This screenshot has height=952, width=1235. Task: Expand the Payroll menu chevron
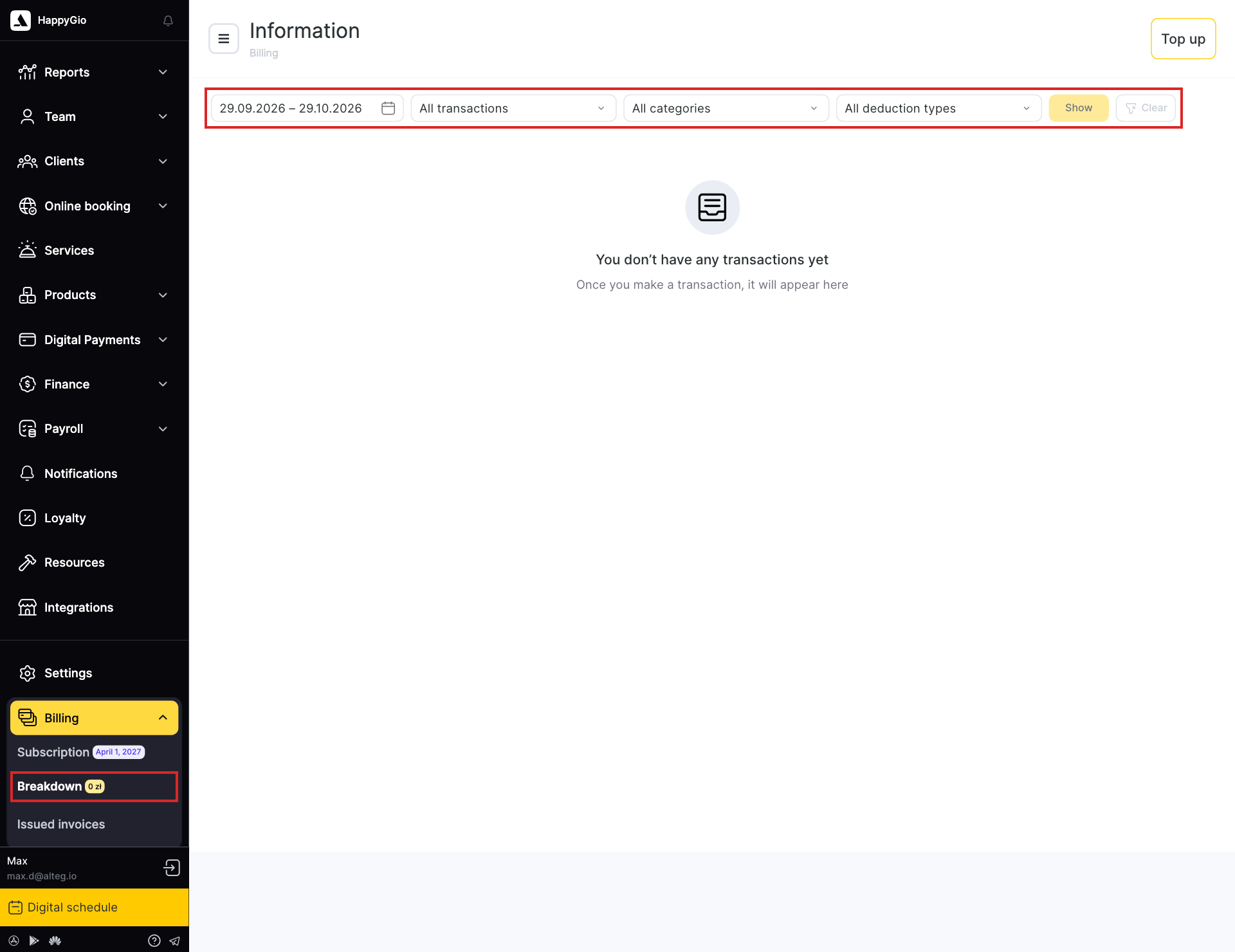pyautogui.click(x=163, y=429)
